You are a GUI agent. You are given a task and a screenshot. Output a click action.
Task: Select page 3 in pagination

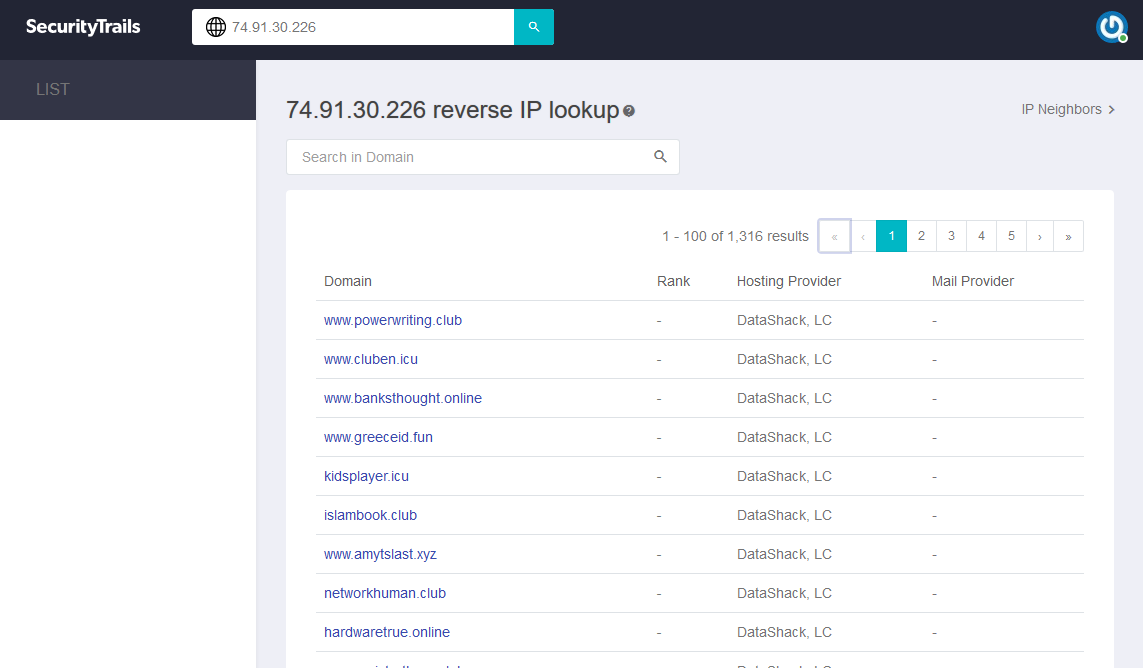click(951, 236)
